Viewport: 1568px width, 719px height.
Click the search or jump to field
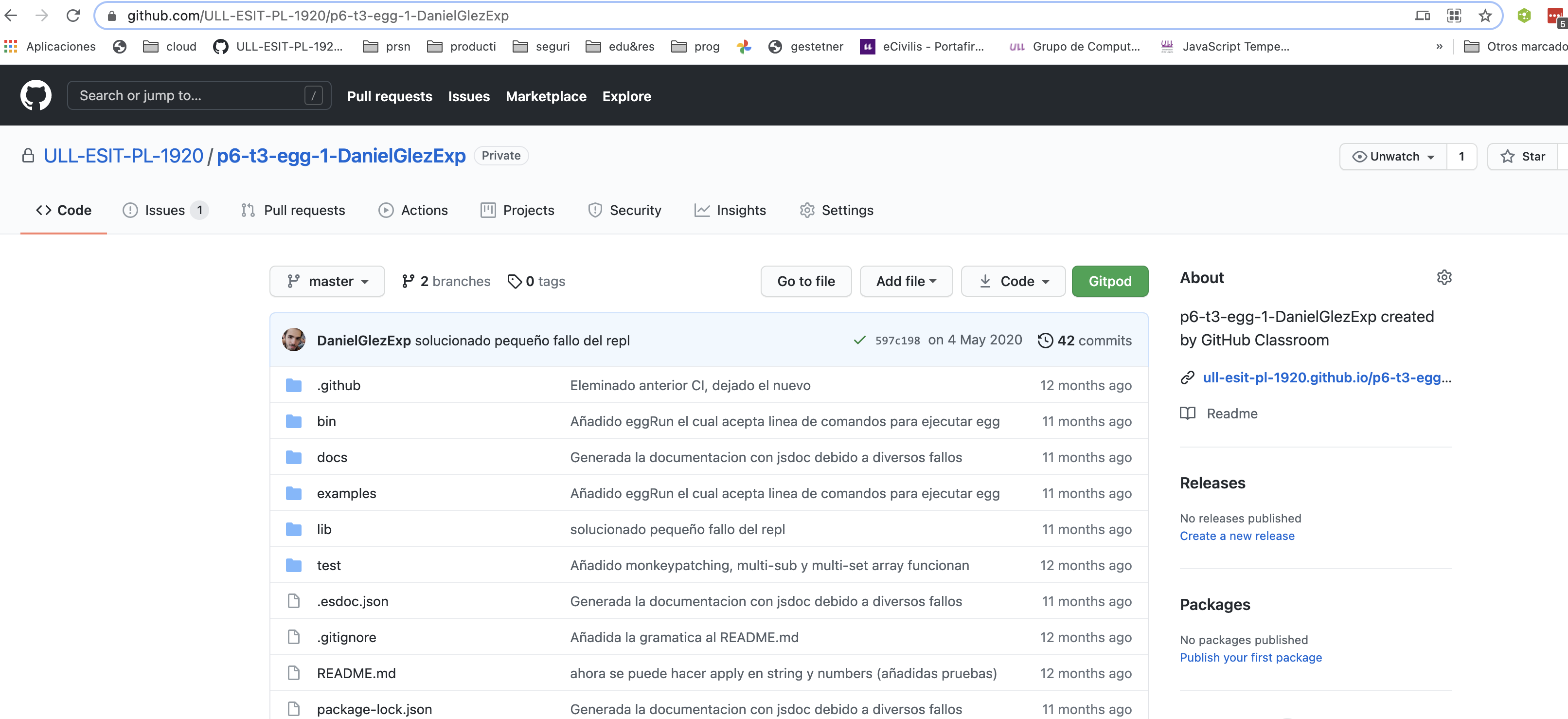(x=182, y=95)
